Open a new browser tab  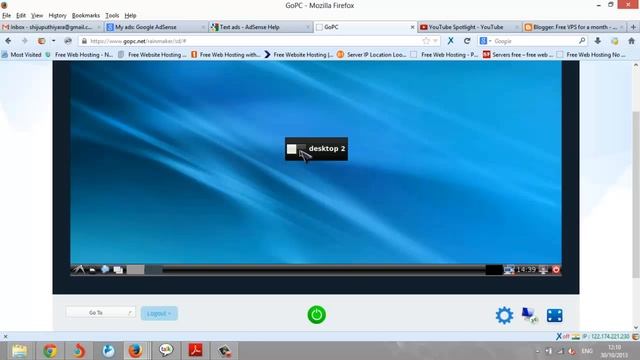coord(633,27)
